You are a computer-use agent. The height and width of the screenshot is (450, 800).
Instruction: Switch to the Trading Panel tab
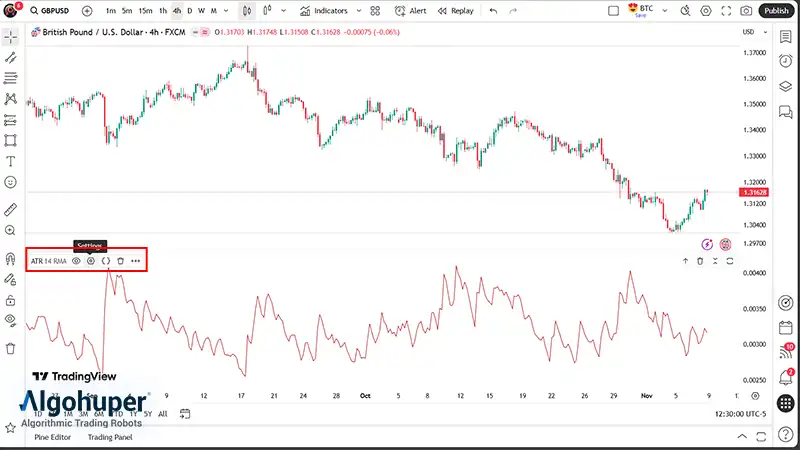click(109, 437)
